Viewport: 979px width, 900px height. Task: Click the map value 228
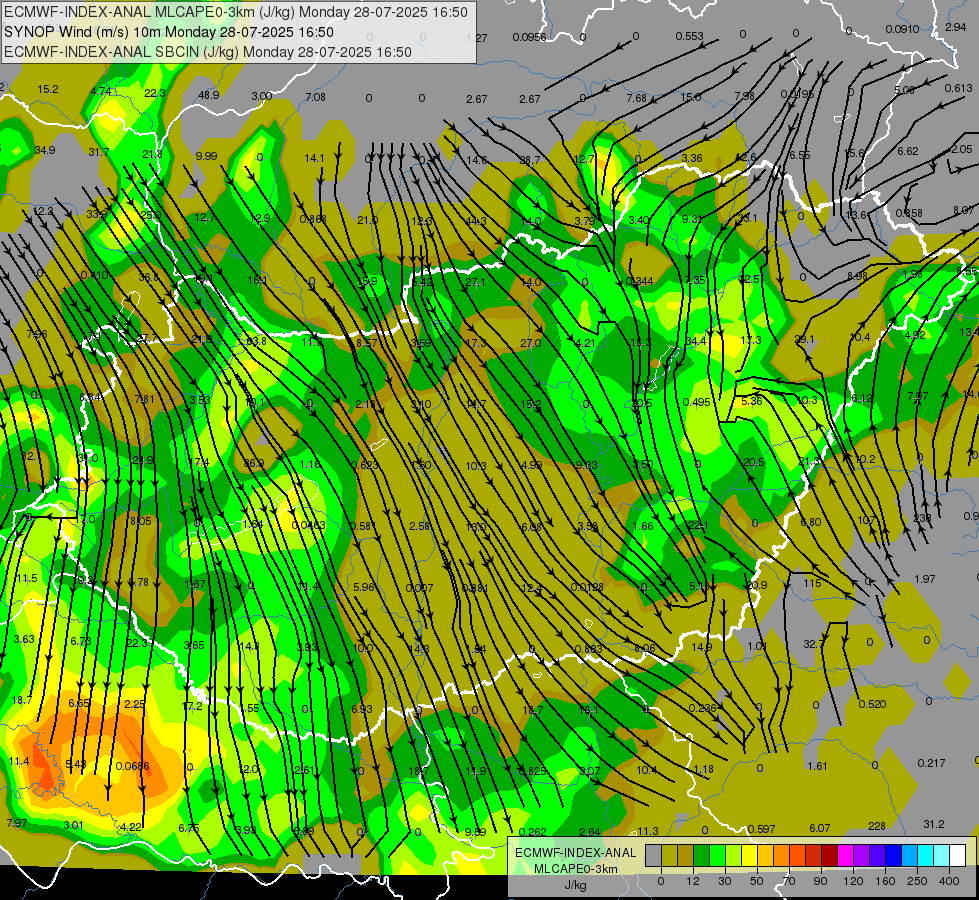pos(877,826)
